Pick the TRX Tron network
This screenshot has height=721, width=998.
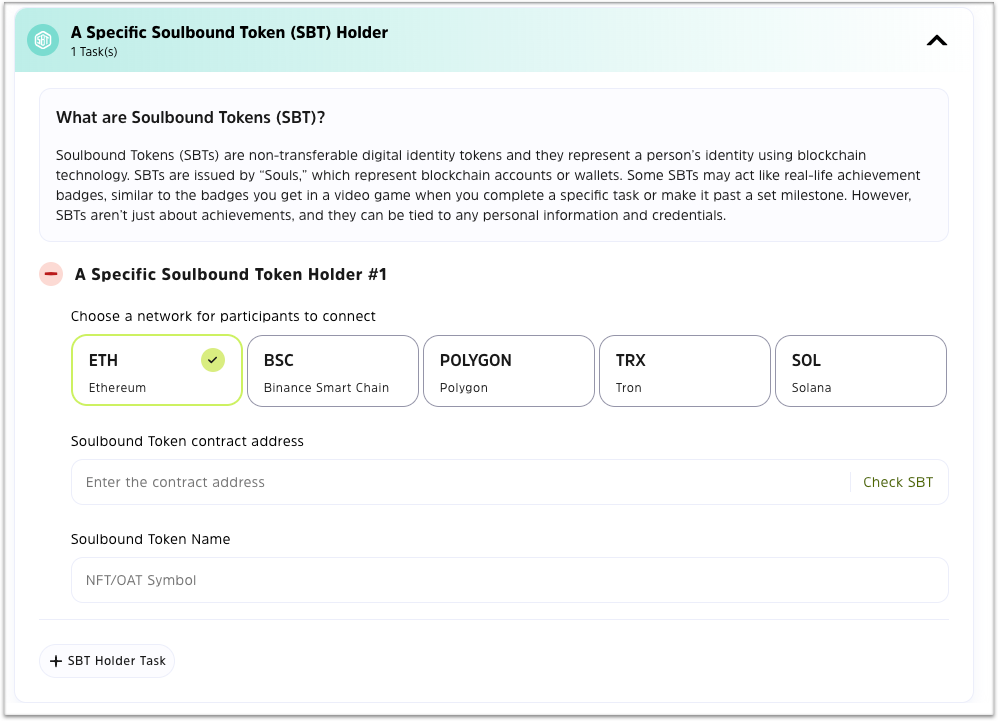coord(684,371)
